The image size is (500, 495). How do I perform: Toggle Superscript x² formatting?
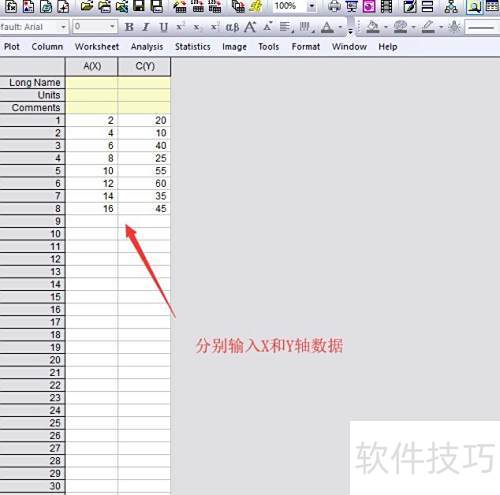point(180,27)
